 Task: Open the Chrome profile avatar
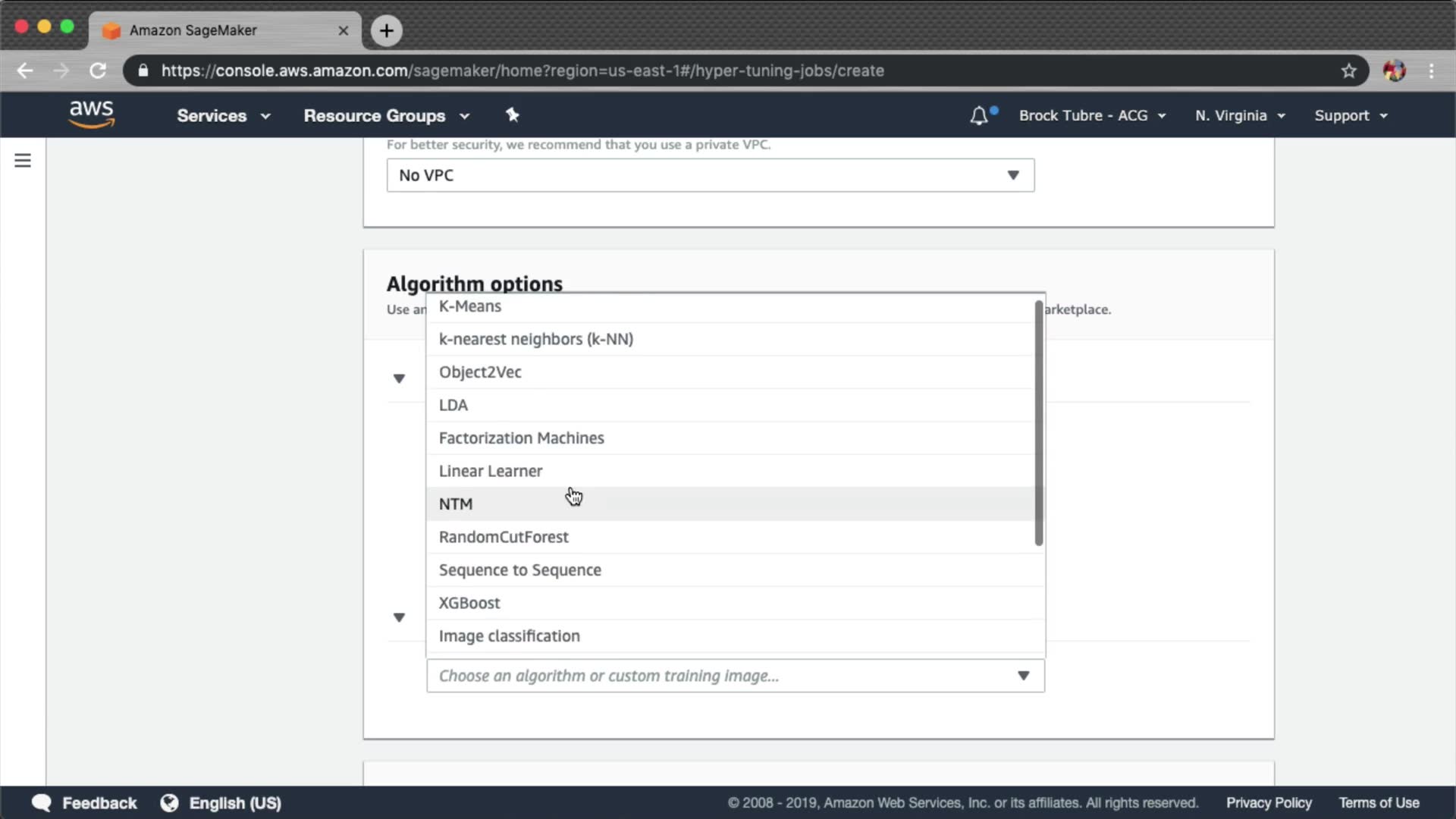[1394, 71]
